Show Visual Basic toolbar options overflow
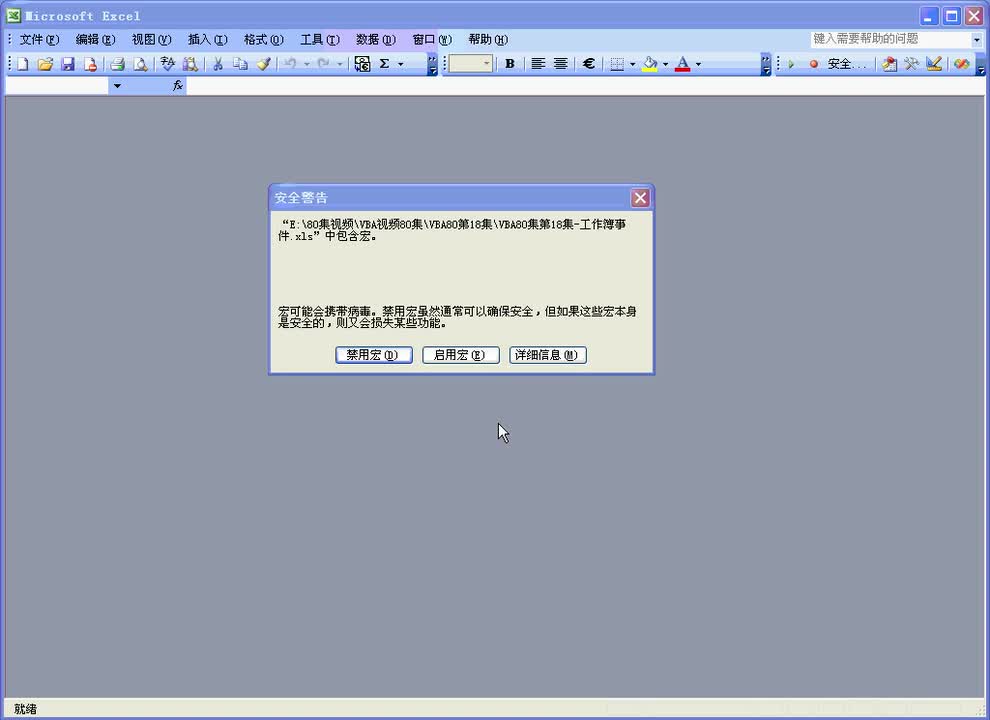 pos(981,64)
